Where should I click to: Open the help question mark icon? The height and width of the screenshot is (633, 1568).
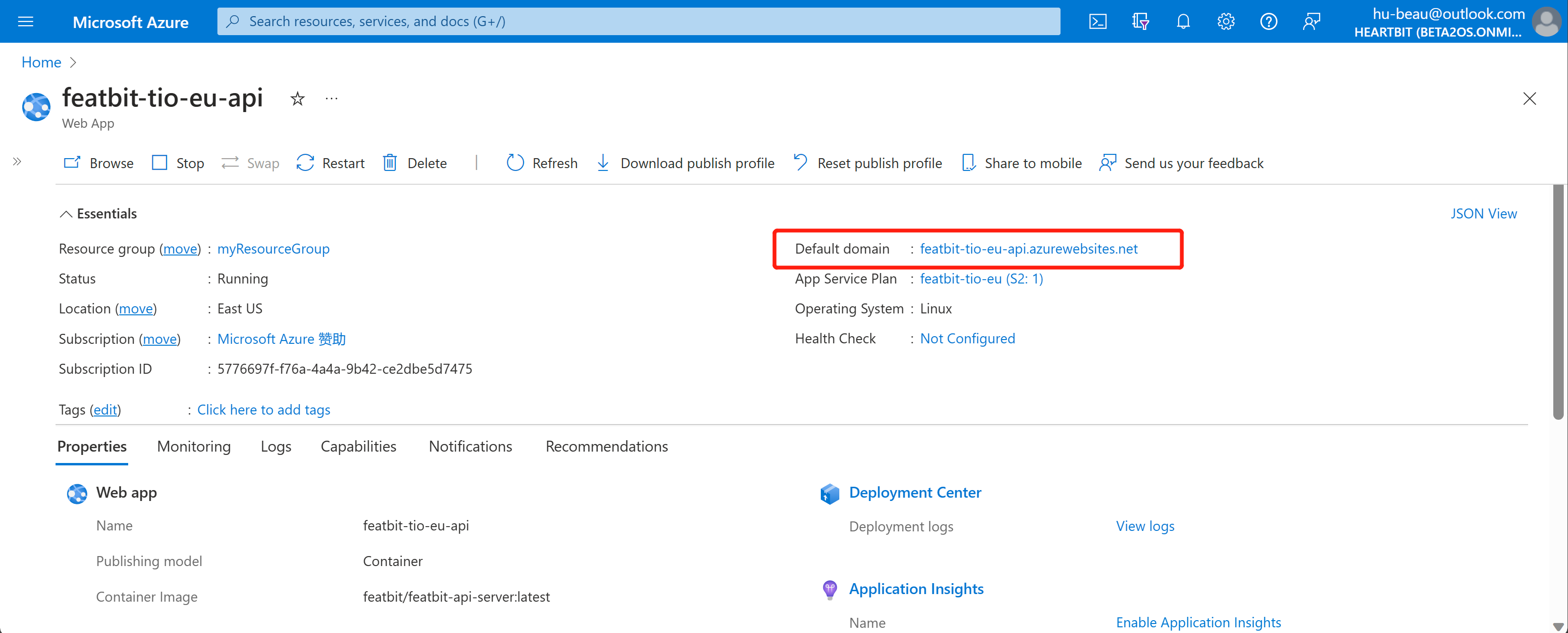pyautogui.click(x=1268, y=22)
